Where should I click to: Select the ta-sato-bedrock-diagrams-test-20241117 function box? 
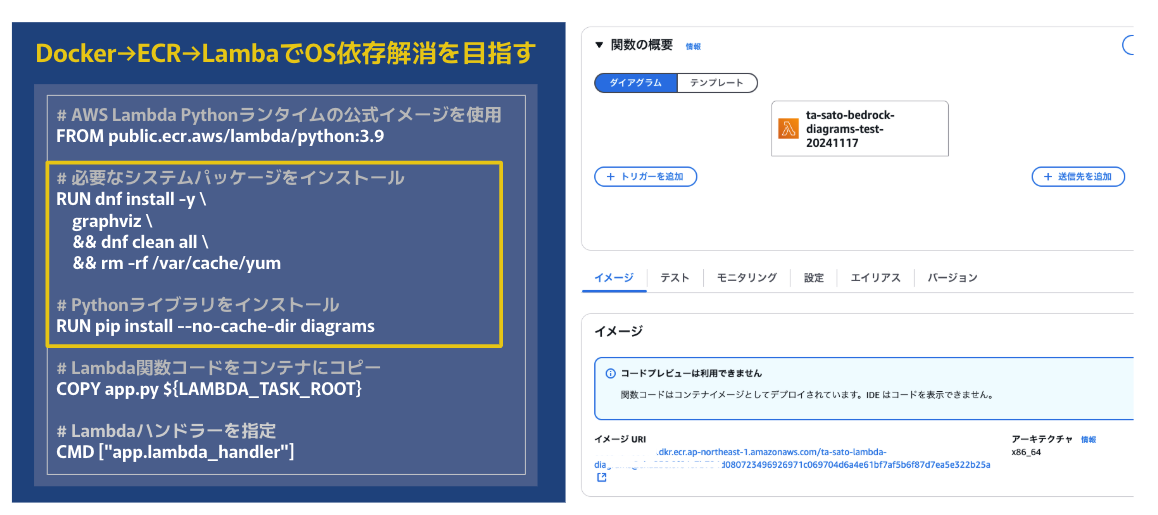pyautogui.click(x=860, y=129)
